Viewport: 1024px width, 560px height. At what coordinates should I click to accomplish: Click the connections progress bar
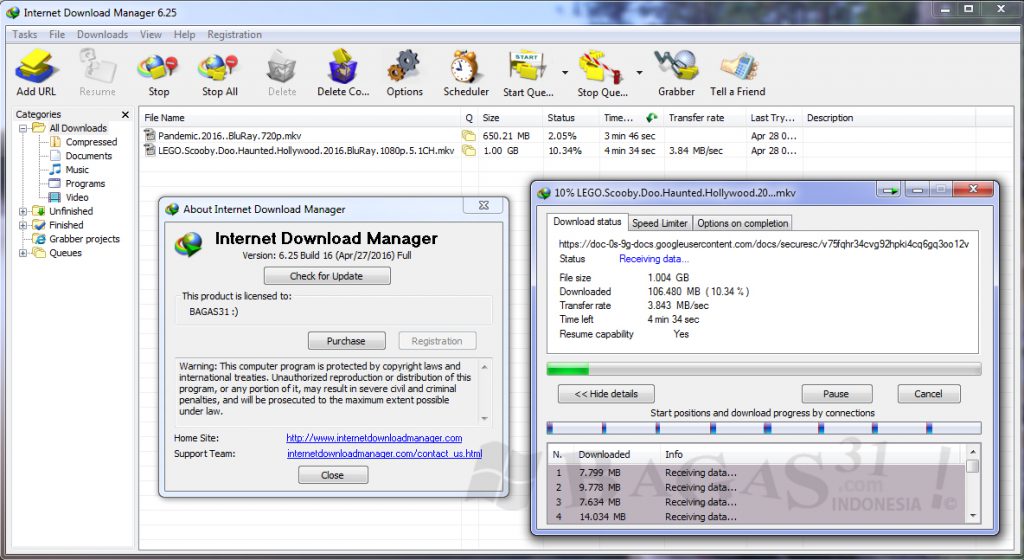763,428
